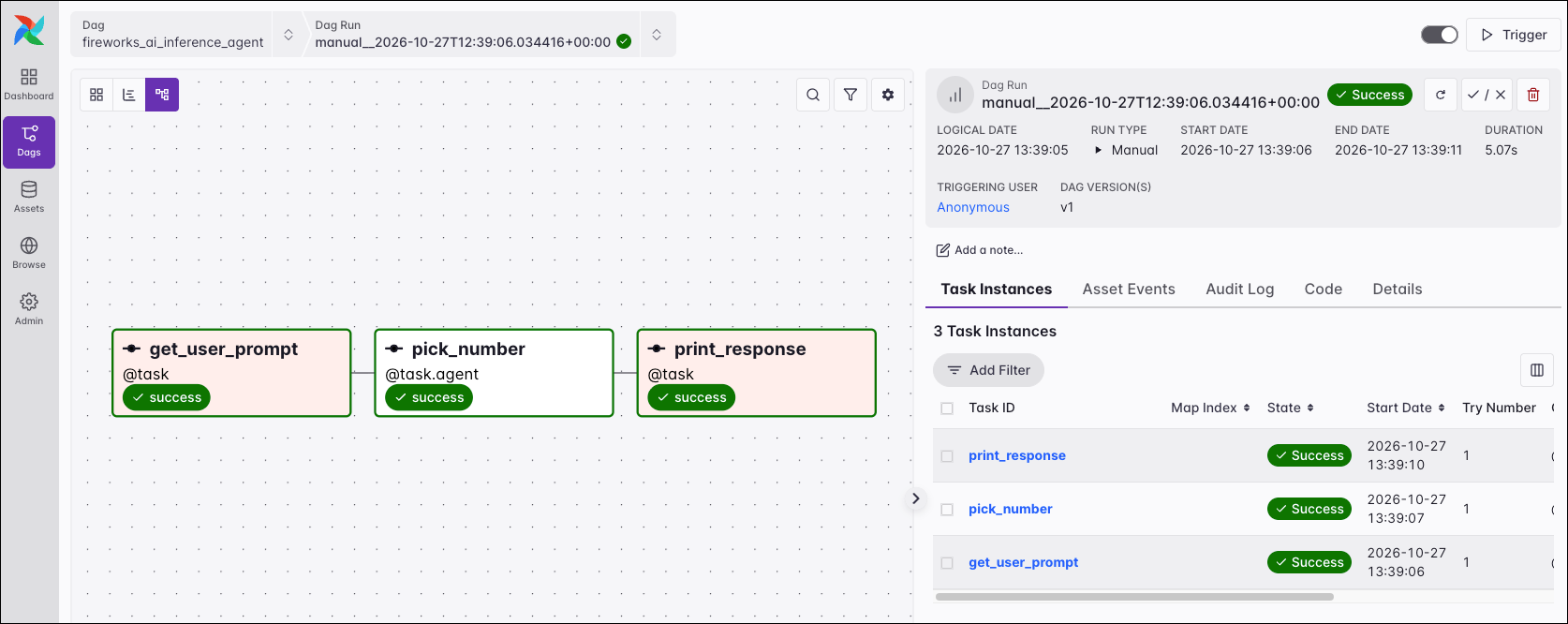Open the Dag Run selector dropdown arrows

tap(657, 35)
